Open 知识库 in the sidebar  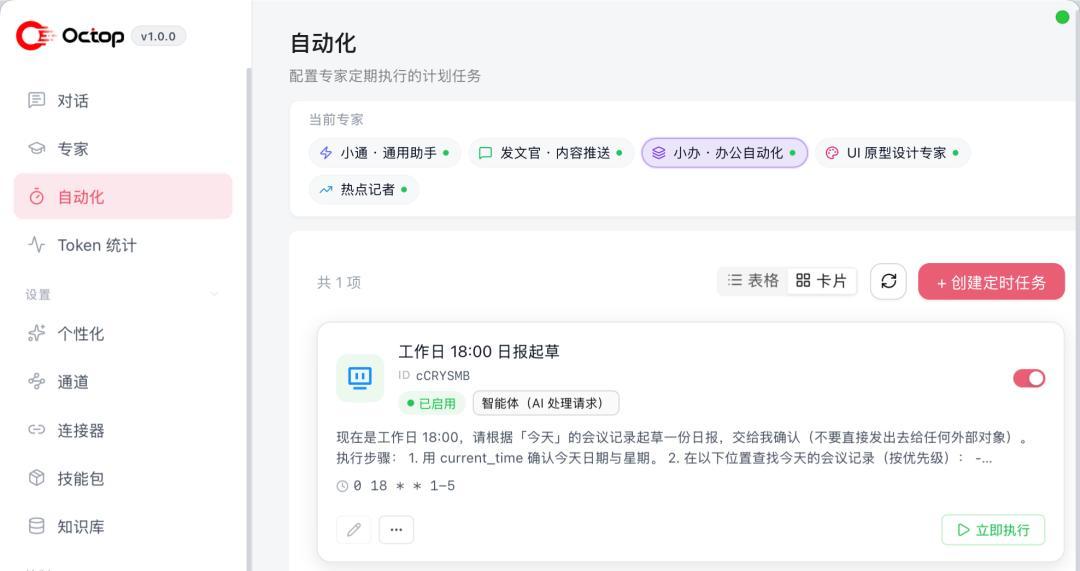123,527
